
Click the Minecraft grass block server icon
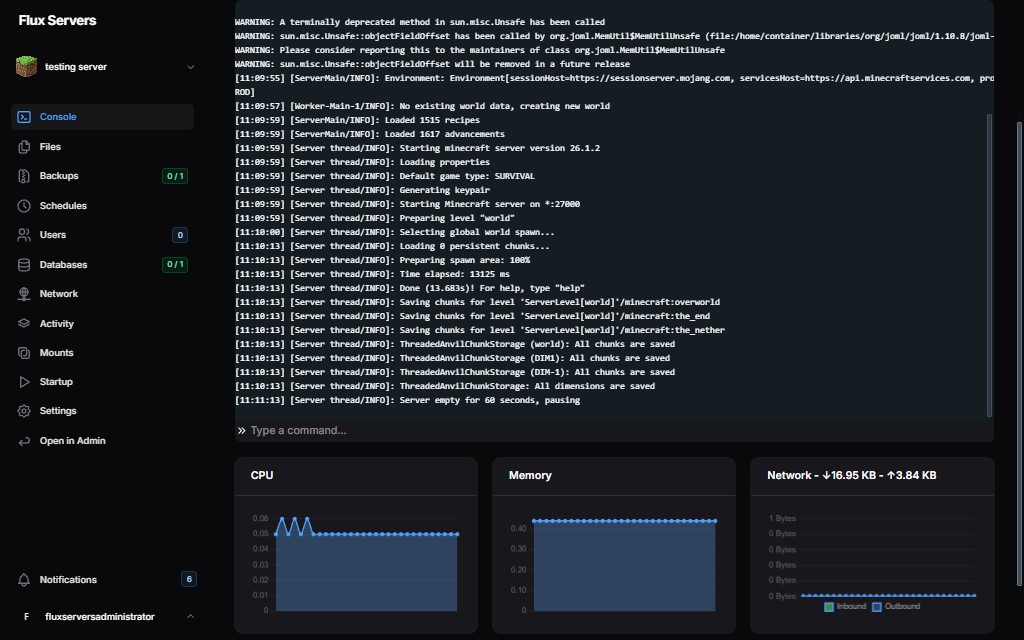point(26,67)
